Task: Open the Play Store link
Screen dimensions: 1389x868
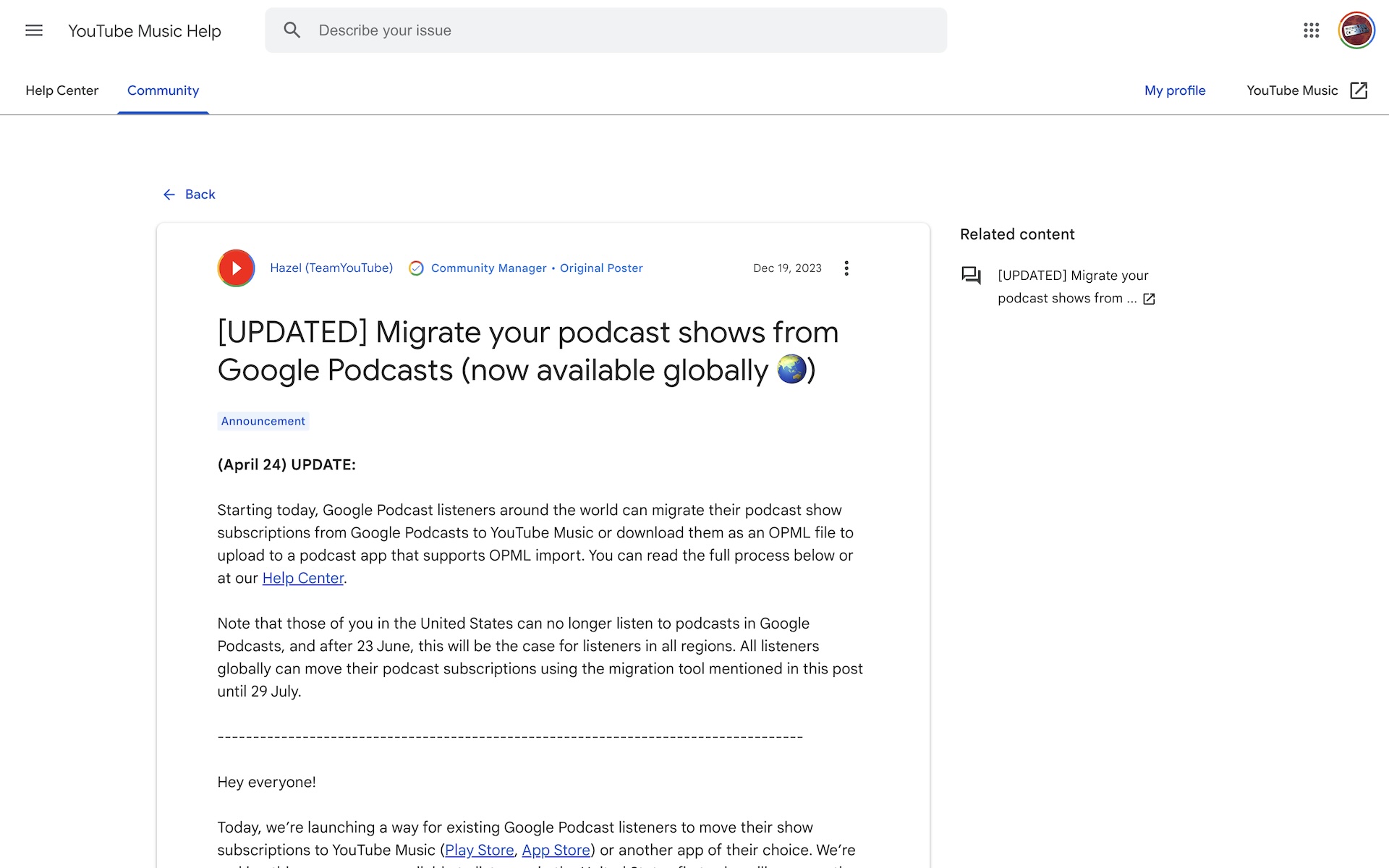Action: pyautogui.click(x=480, y=850)
